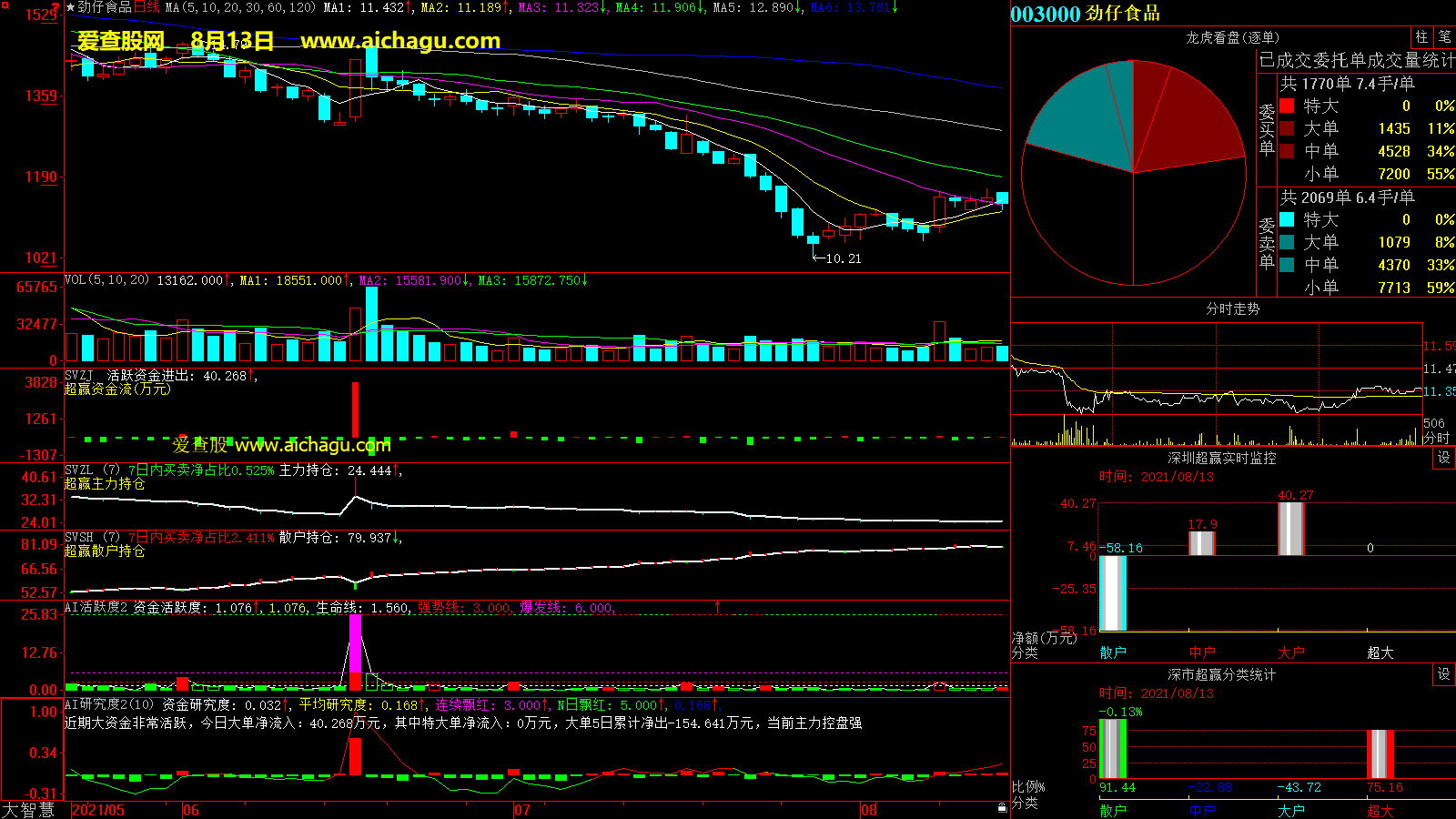This screenshot has width=1456, height=819.
Task: Click the 笔 tick-view button
Action: coord(1444,36)
